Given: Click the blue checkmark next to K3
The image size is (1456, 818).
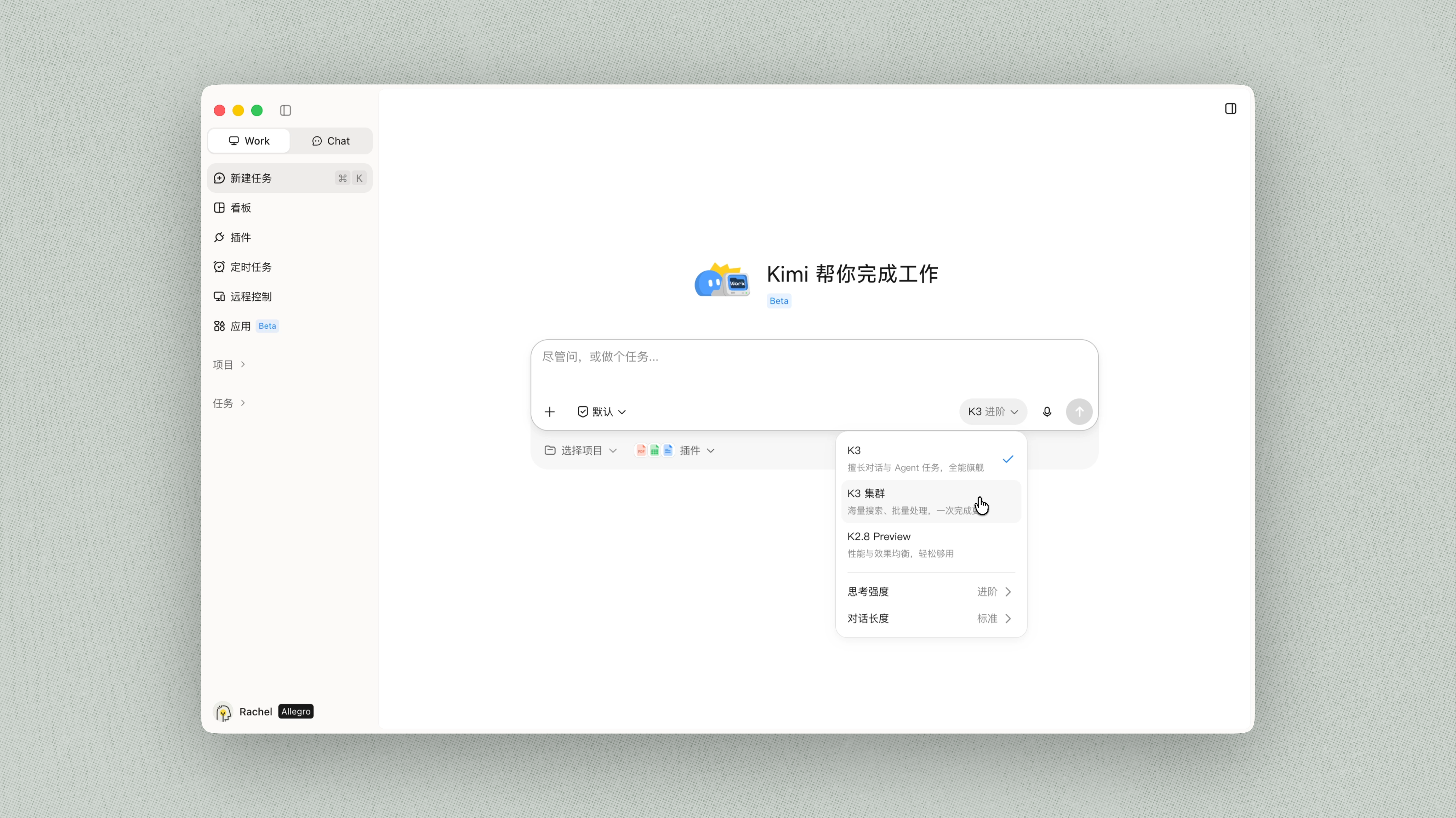Looking at the screenshot, I should tap(1008, 459).
